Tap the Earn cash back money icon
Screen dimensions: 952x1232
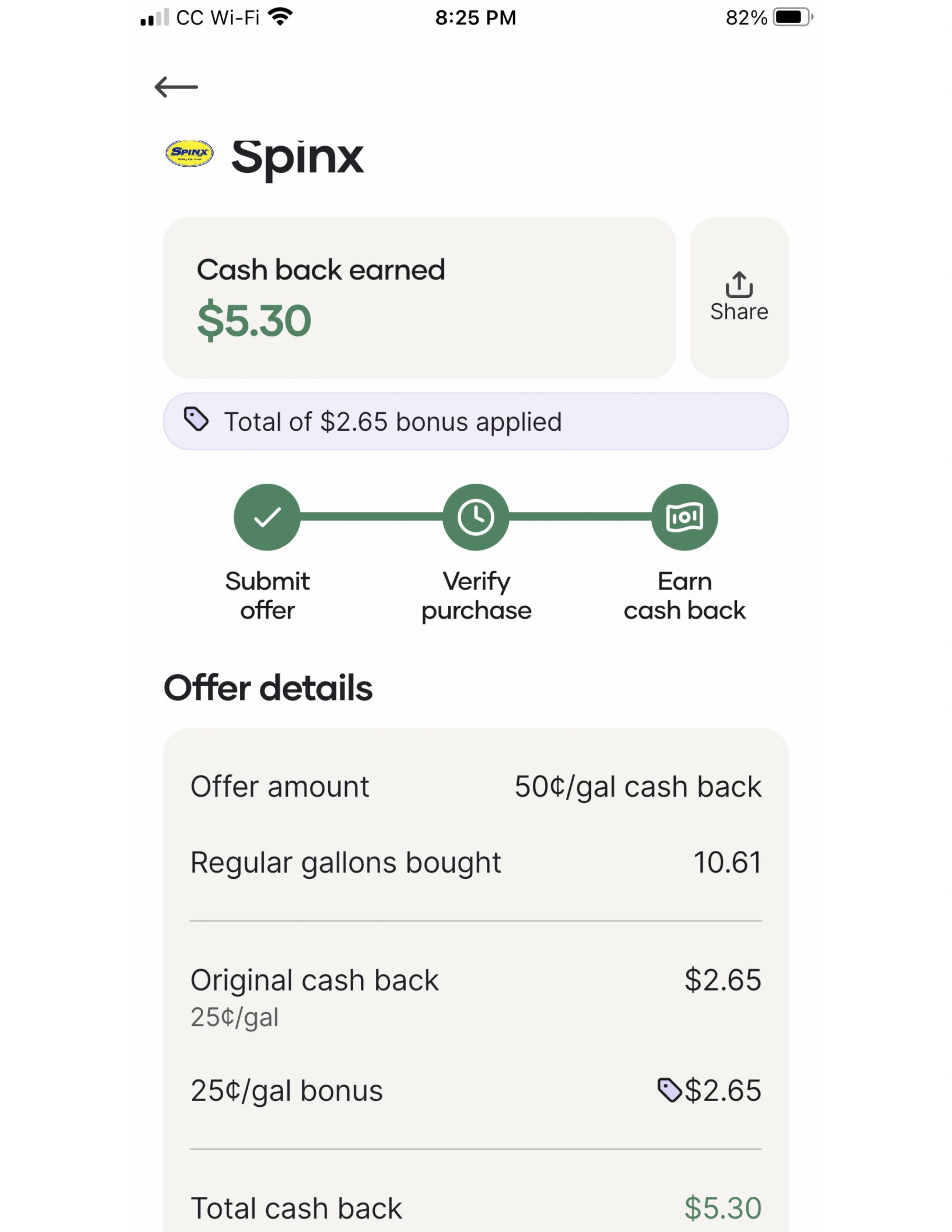click(x=684, y=517)
